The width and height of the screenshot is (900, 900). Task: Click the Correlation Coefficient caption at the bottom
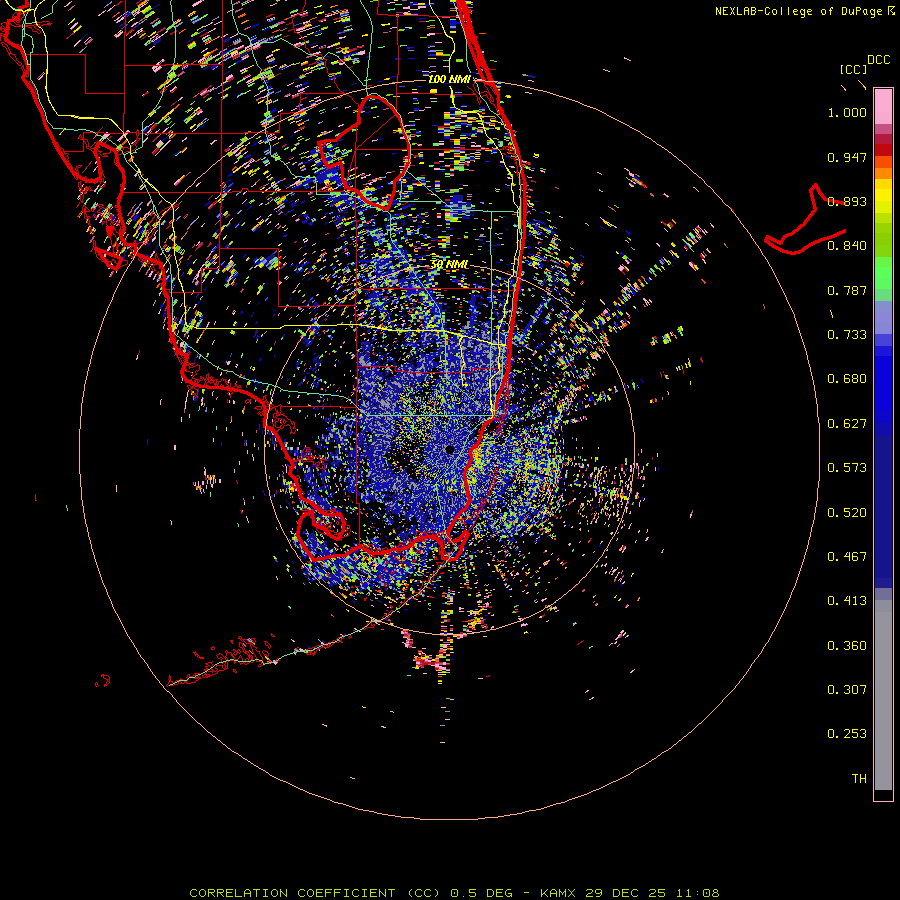(454, 893)
